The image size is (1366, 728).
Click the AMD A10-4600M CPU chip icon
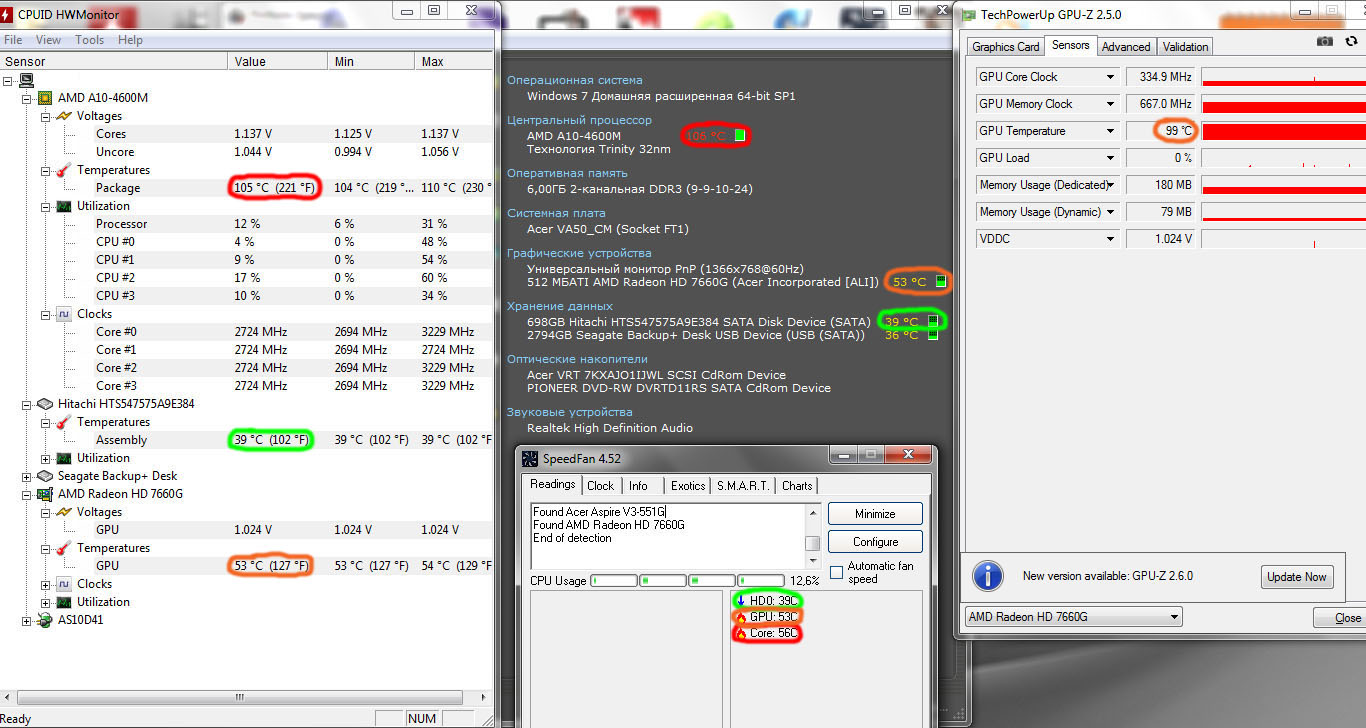point(45,98)
